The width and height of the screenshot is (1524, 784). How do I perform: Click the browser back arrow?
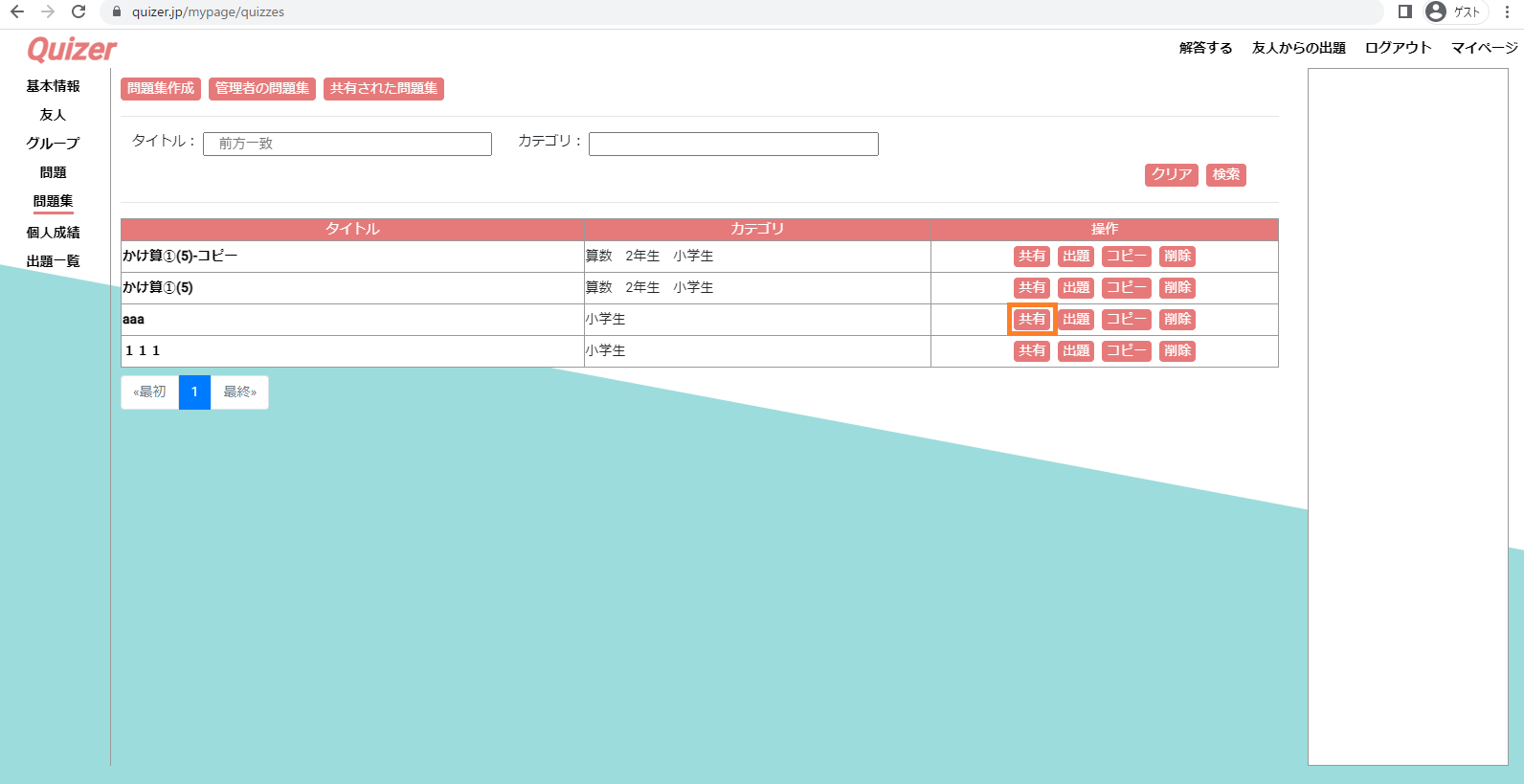(x=17, y=11)
